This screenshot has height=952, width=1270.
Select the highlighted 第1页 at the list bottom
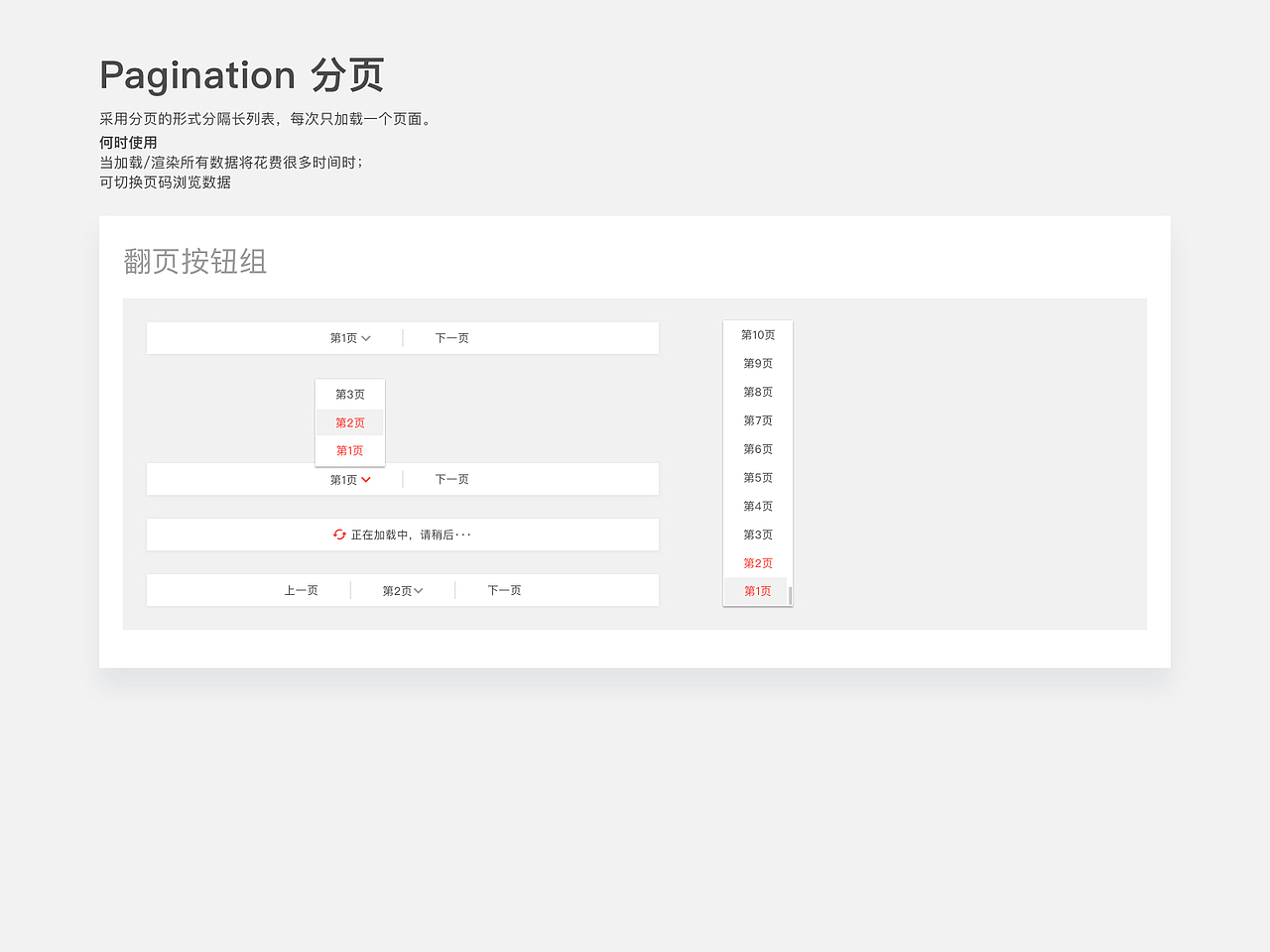(x=756, y=591)
